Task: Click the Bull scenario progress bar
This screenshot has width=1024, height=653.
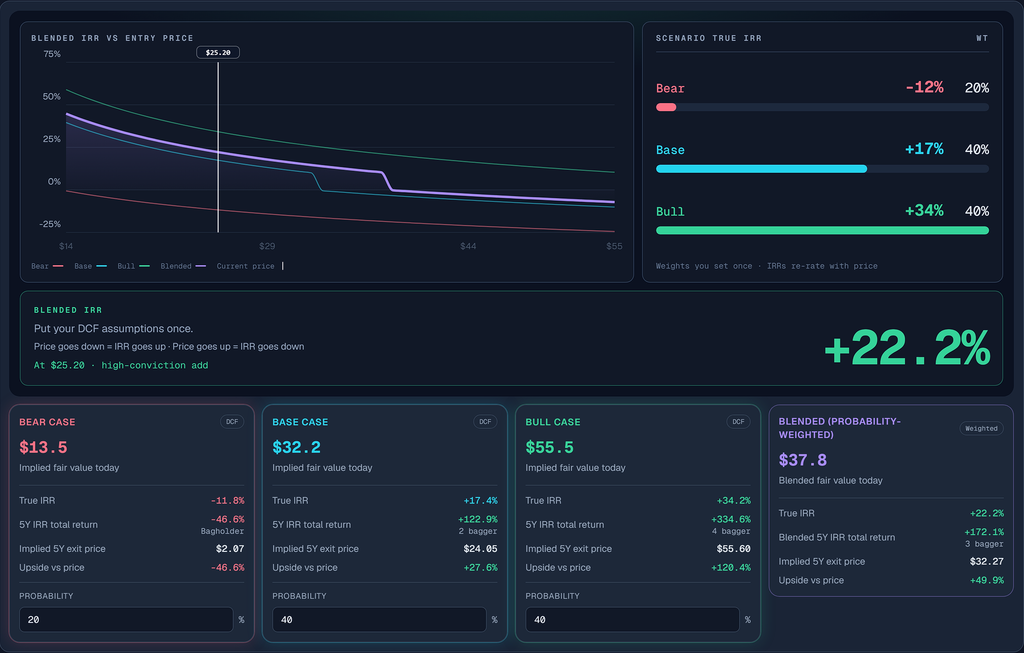Action: (822, 231)
